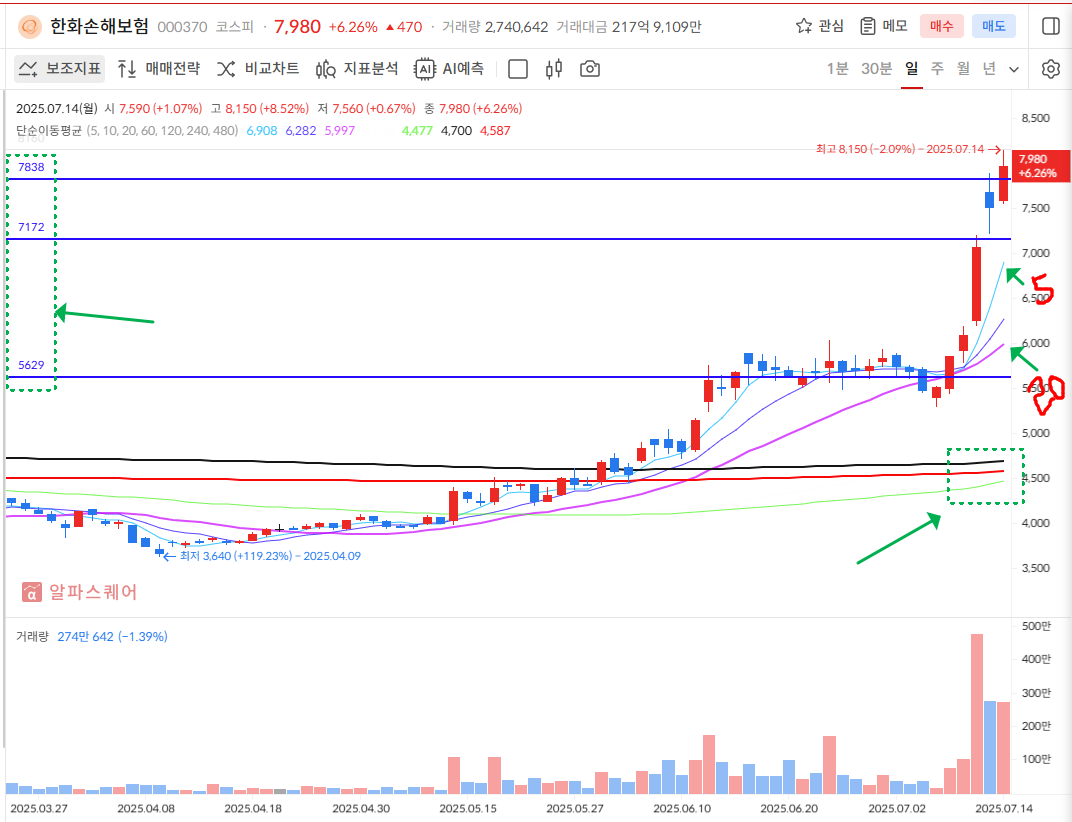Click the 한화손해보험 company logo icon
Image resolution: width=1072 pixels, height=822 pixels.
pyautogui.click(x=29, y=27)
